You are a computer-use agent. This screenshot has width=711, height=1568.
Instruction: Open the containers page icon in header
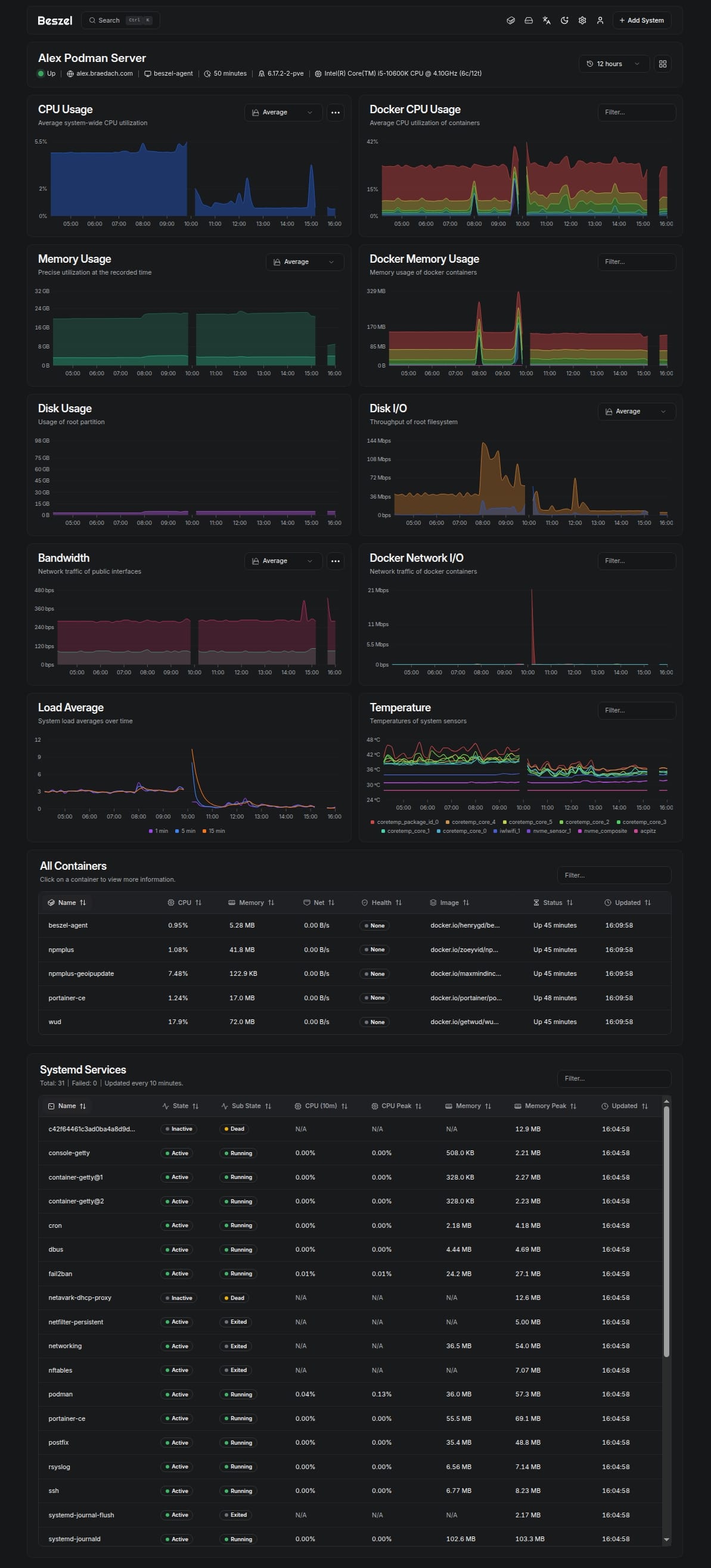click(x=511, y=21)
